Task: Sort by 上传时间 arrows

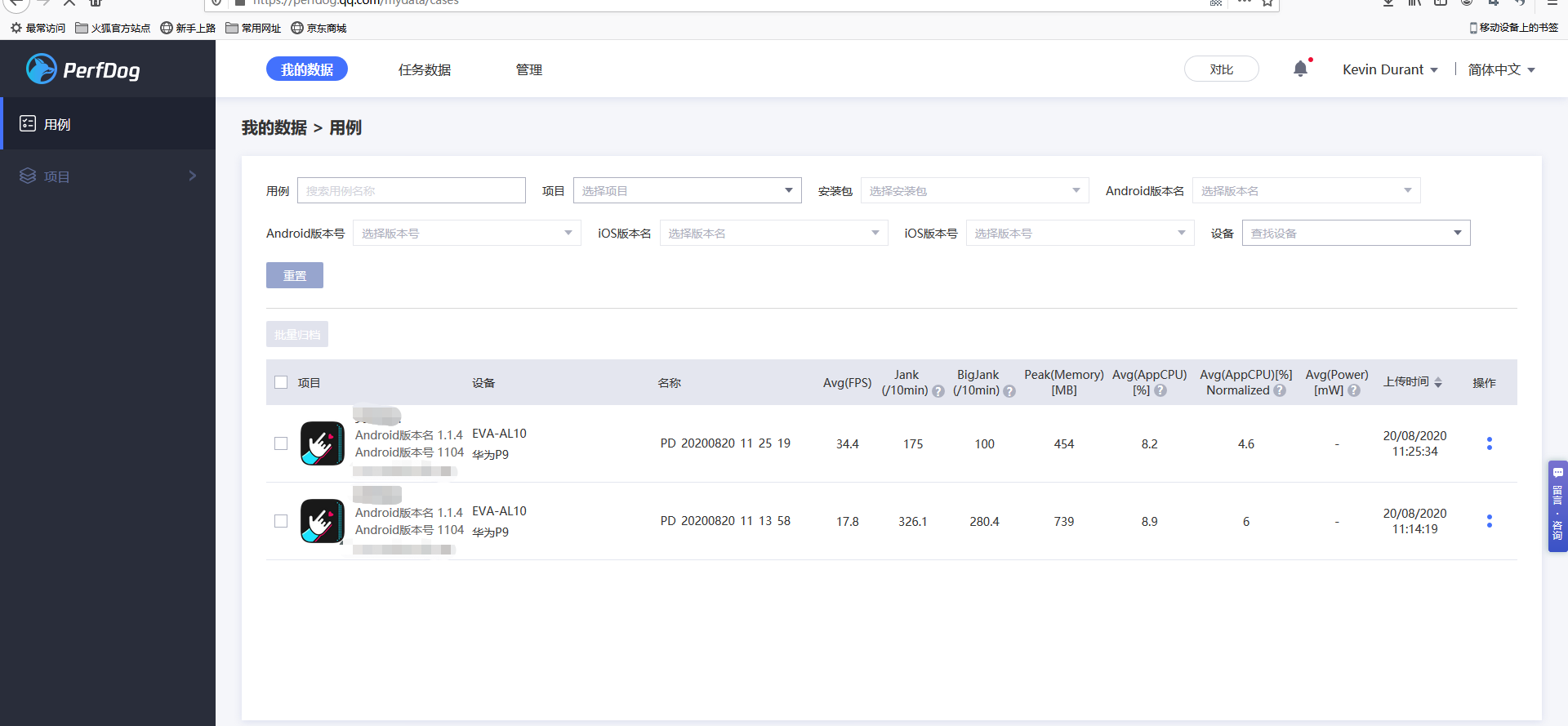Action: click(x=1438, y=382)
